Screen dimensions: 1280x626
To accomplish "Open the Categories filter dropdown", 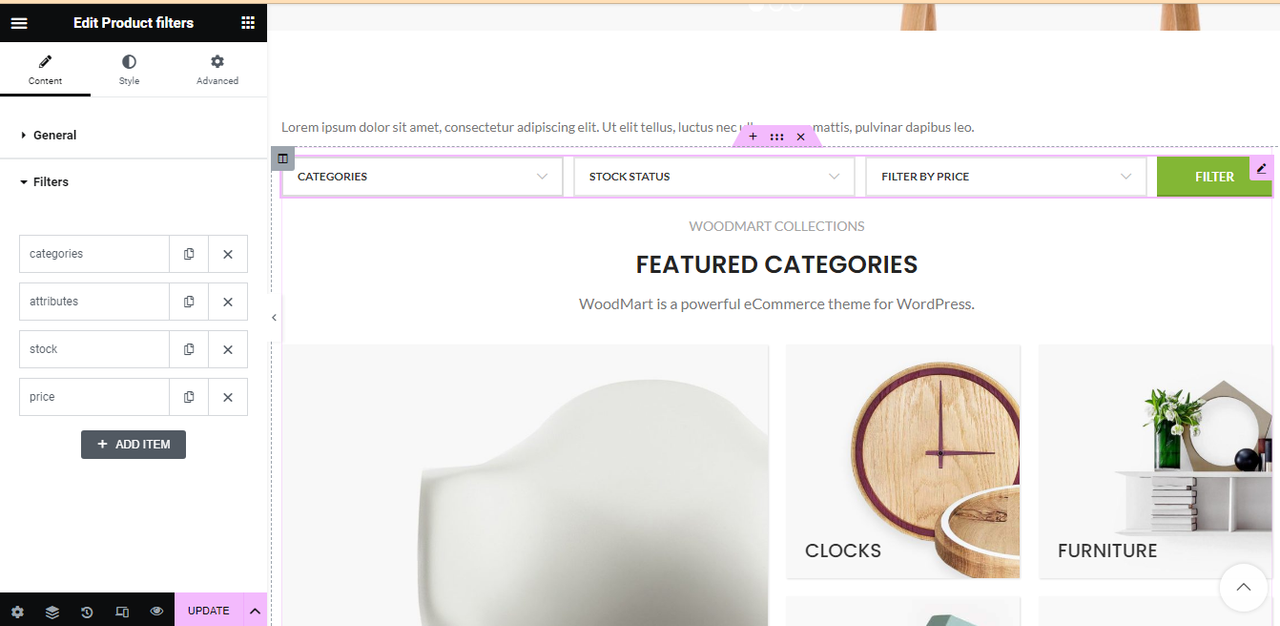I will click(x=423, y=176).
